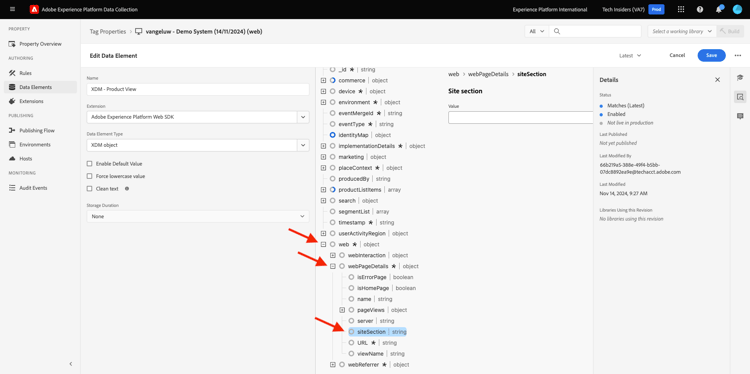The height and width of the screenshot is (374, 750).
Task: Open the notifications bell
Action: click(718, 10)
